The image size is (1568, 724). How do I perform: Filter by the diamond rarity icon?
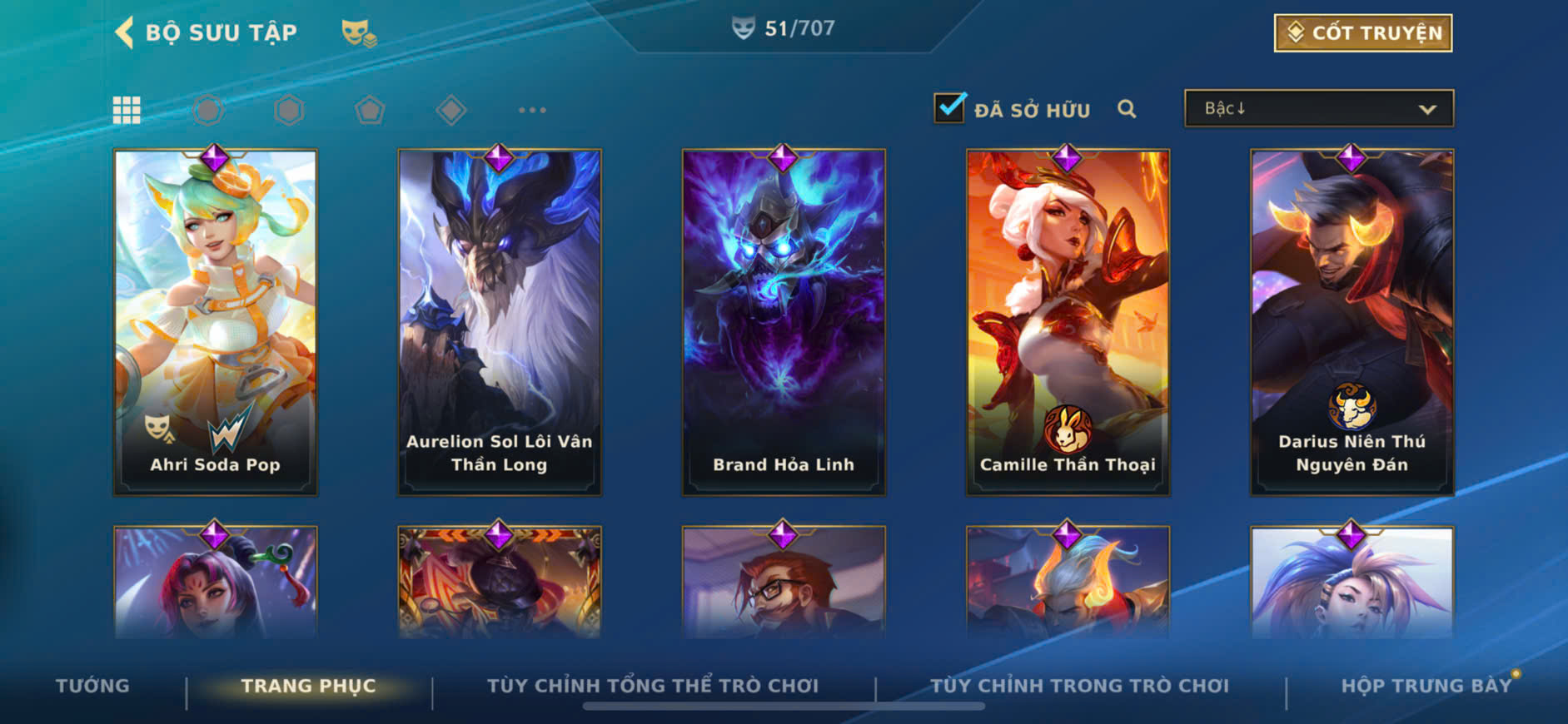[450, 110]
